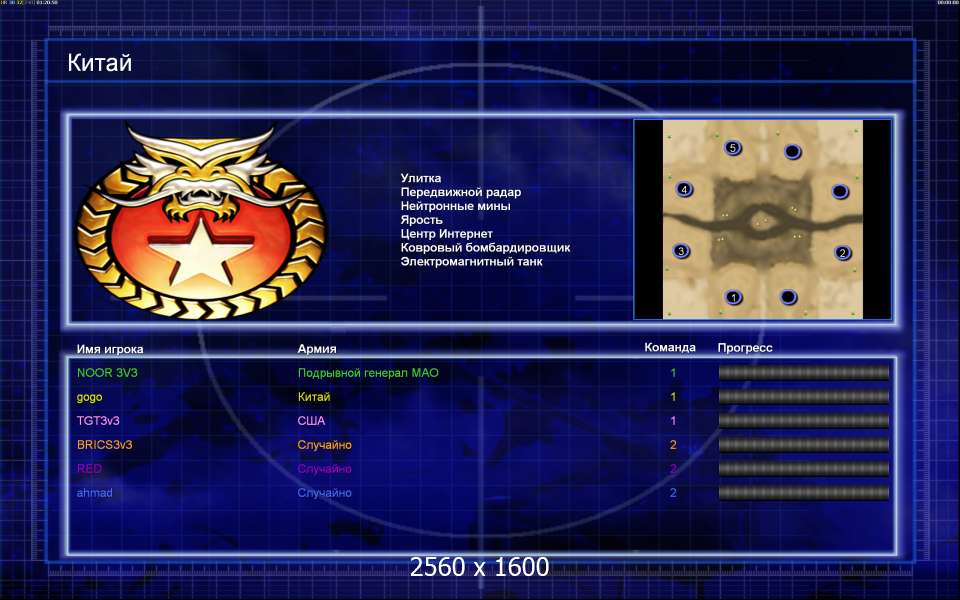960x600 pixels.
Task: Select start position 2 on the minimap
Action: [842, 252]
